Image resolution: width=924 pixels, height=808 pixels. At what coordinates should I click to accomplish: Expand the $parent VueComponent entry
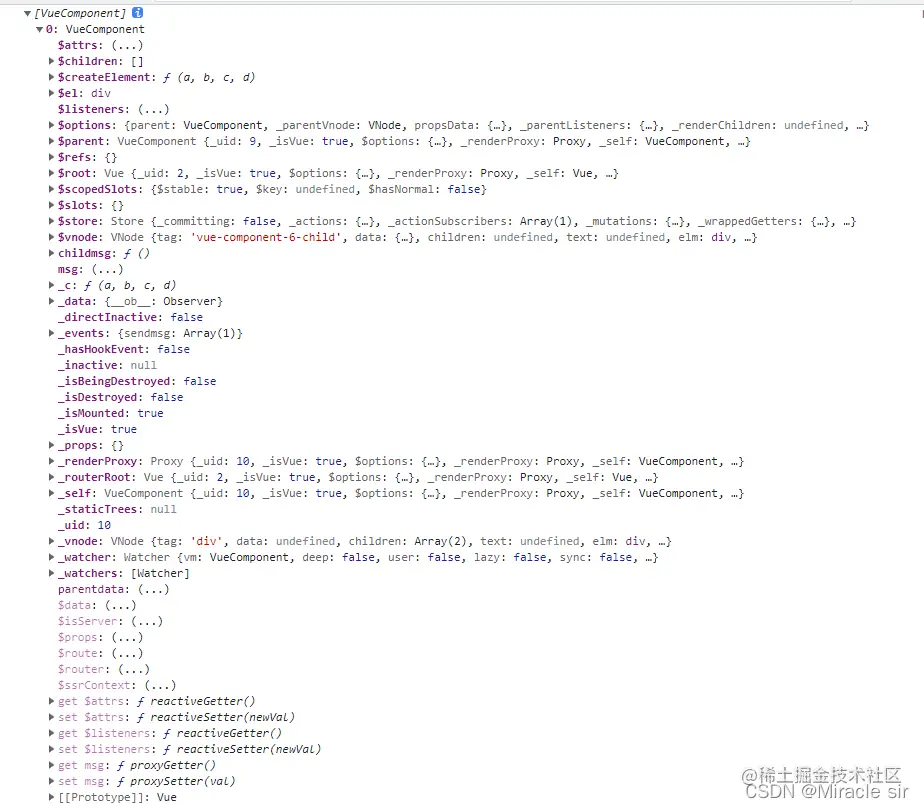click(x=51, y=141)
